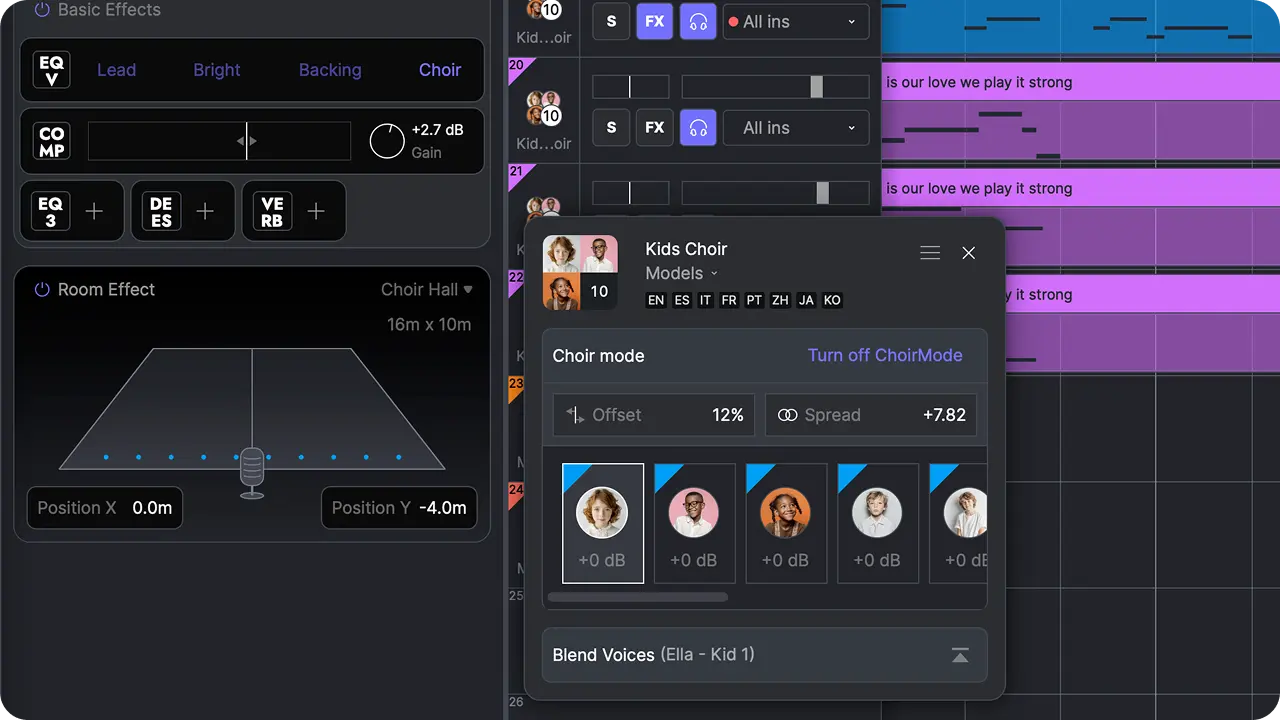
Task: Add the EQ3 effect module
Action: click(93, 211)
